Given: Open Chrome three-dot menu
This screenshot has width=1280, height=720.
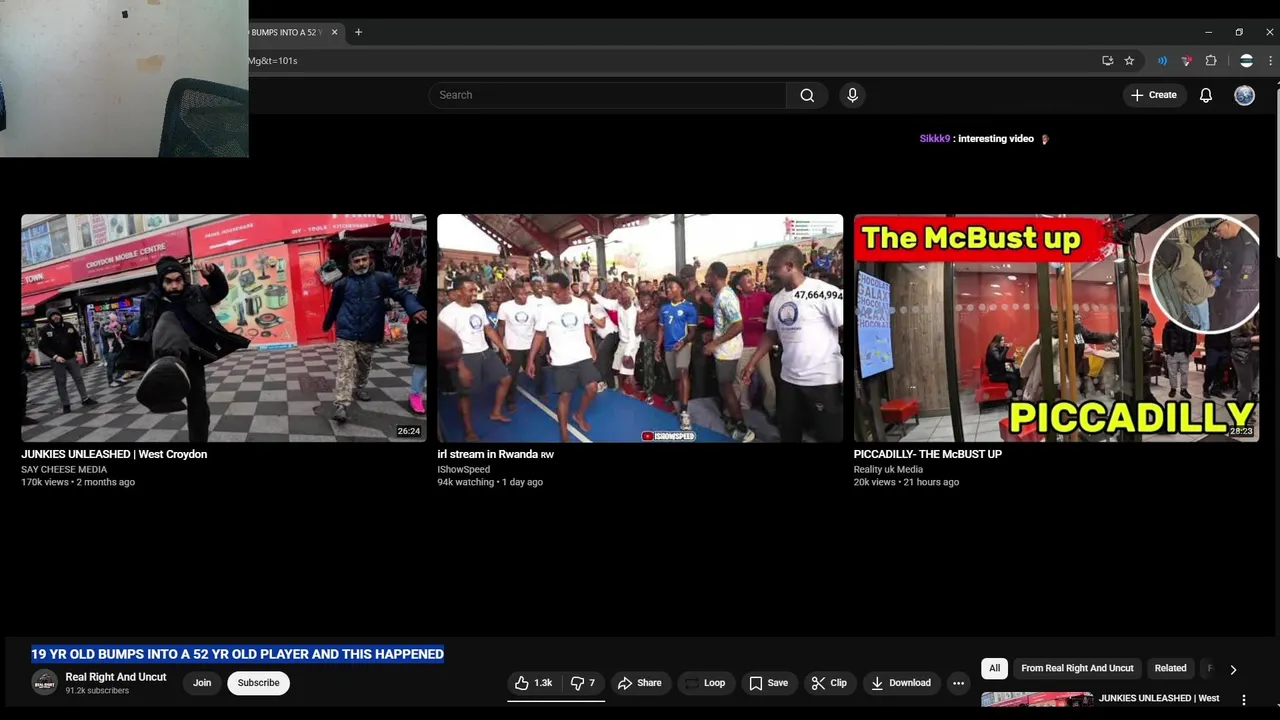Looking at the screenshot, I should pos(1270,61).
